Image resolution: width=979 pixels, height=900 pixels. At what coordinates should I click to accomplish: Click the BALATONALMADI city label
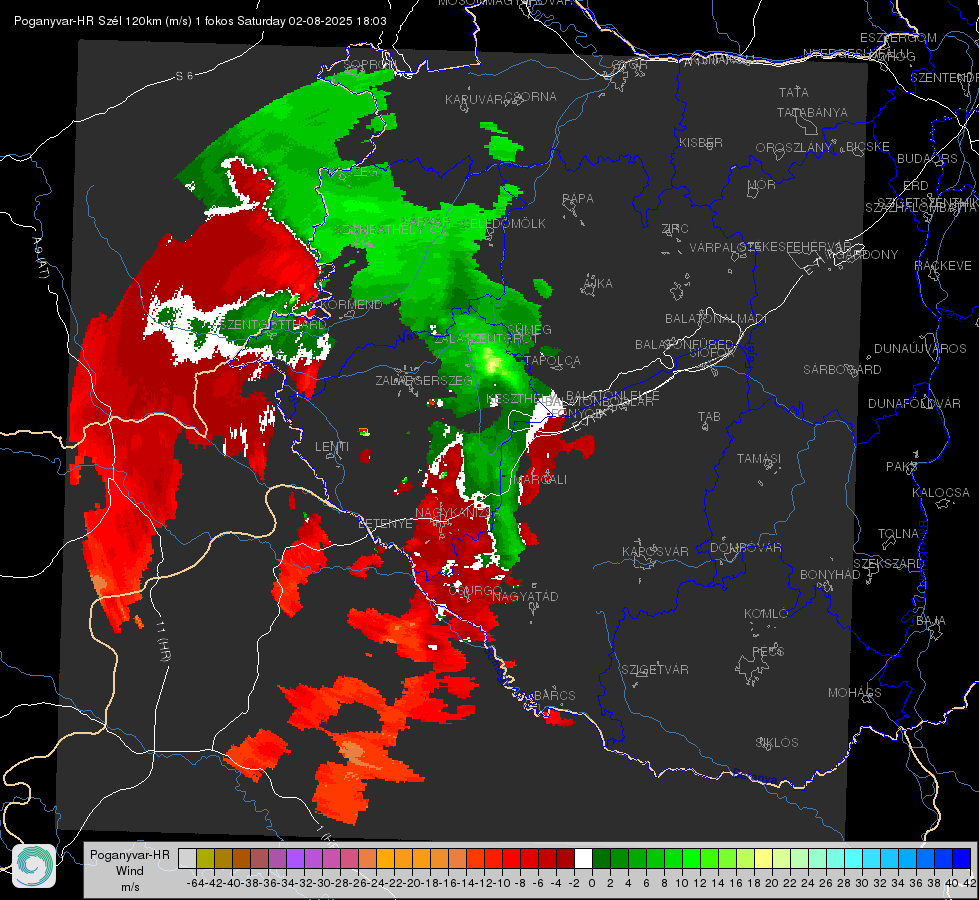(716, 319)
